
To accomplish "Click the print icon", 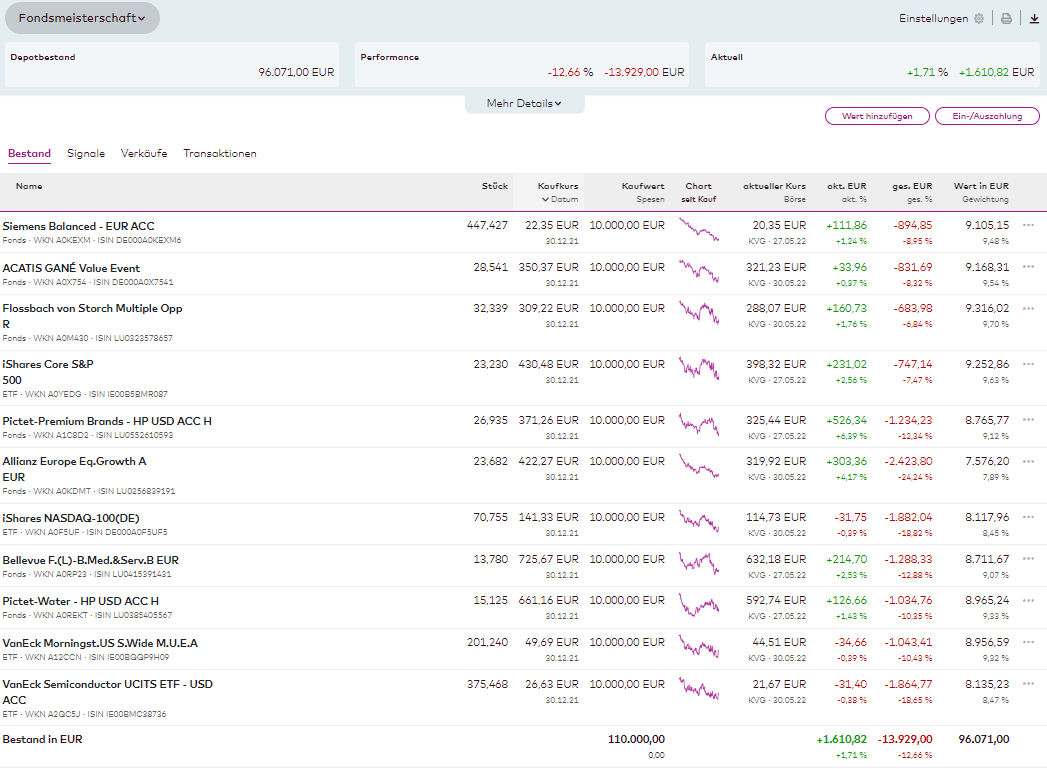I will pos(1006,18).
